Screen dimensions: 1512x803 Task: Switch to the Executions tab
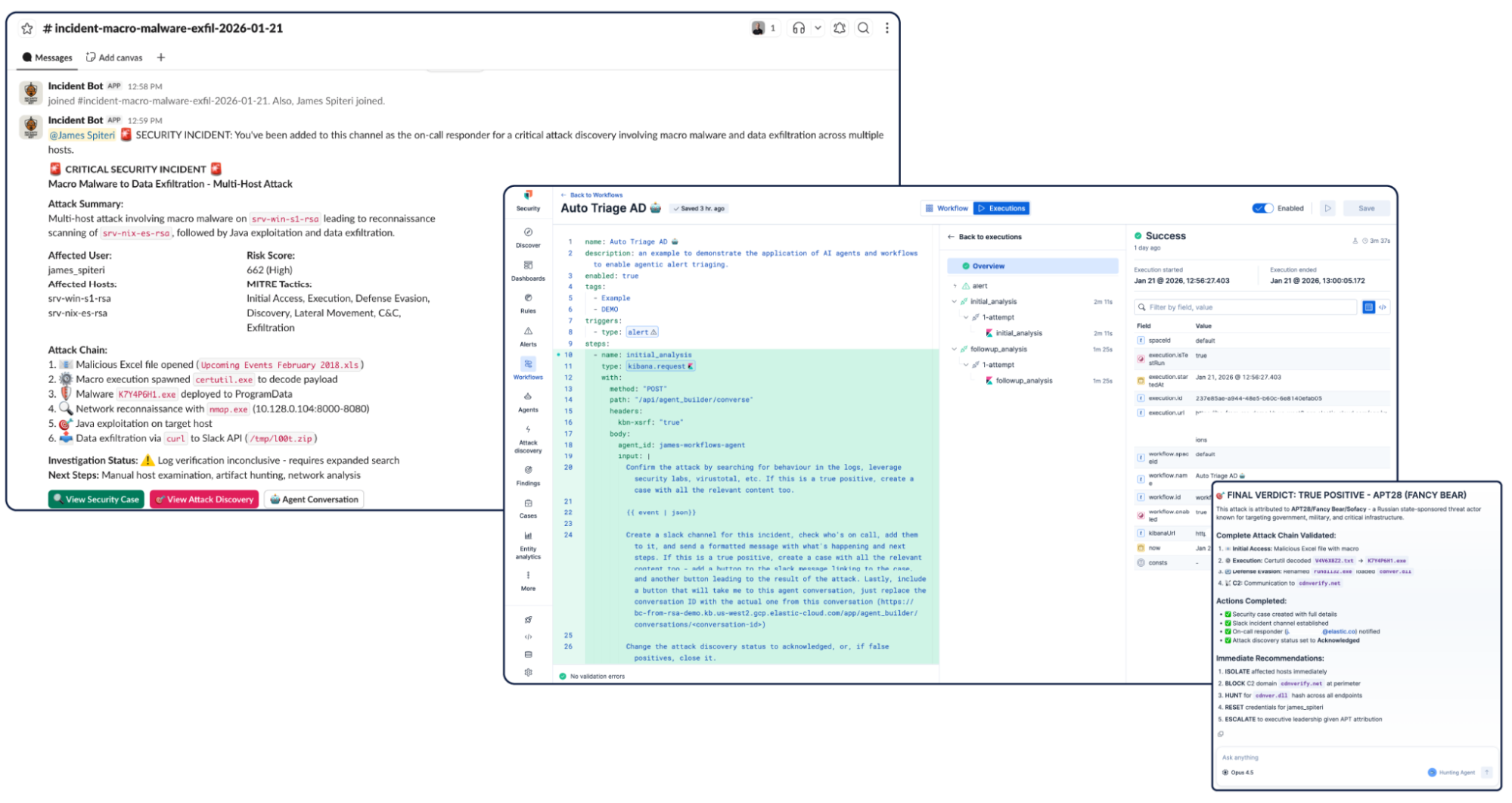pos(1001,208)
